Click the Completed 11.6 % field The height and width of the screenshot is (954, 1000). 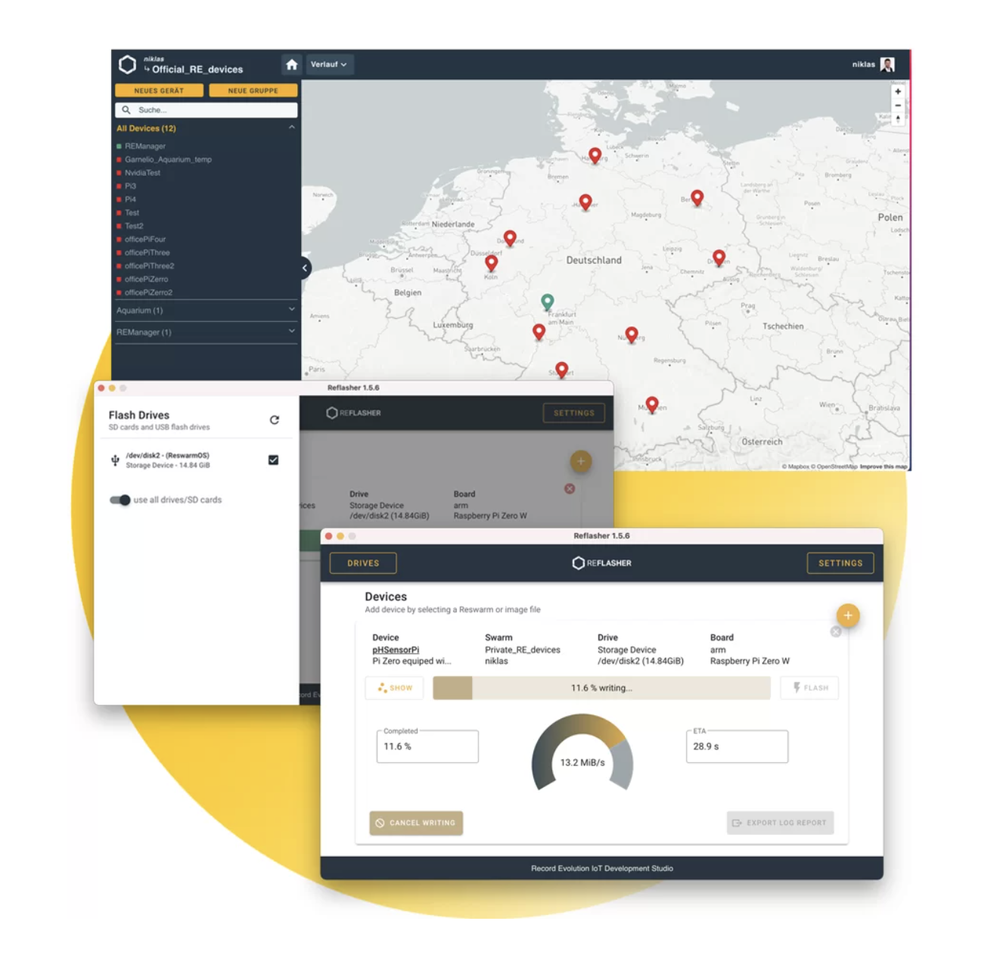click(x=427, y=746)
